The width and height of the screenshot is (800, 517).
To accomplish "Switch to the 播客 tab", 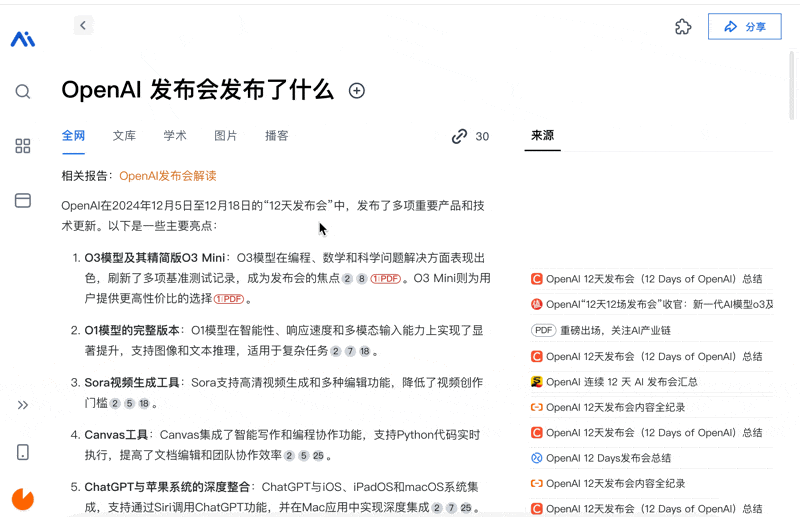I will tap(277, 136).
